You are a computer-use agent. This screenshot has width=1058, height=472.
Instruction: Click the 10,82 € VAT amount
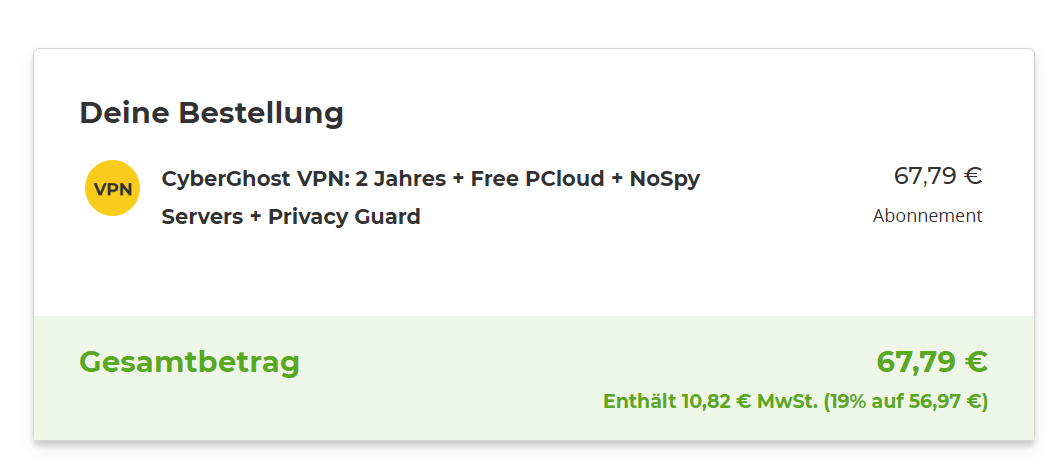pyautogui.click(x=717, y=402)
